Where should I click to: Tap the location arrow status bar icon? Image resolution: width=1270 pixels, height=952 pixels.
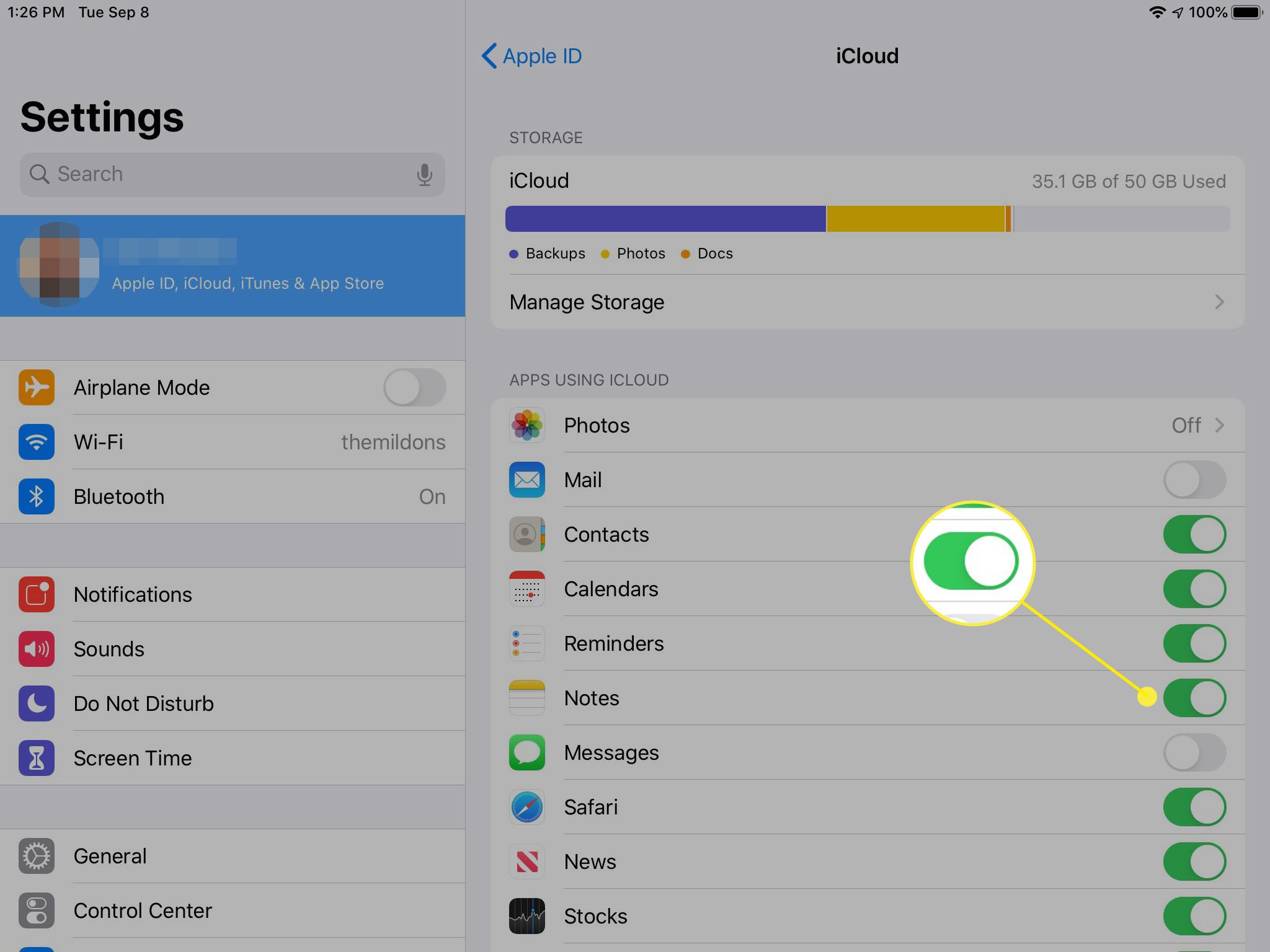1178,12
